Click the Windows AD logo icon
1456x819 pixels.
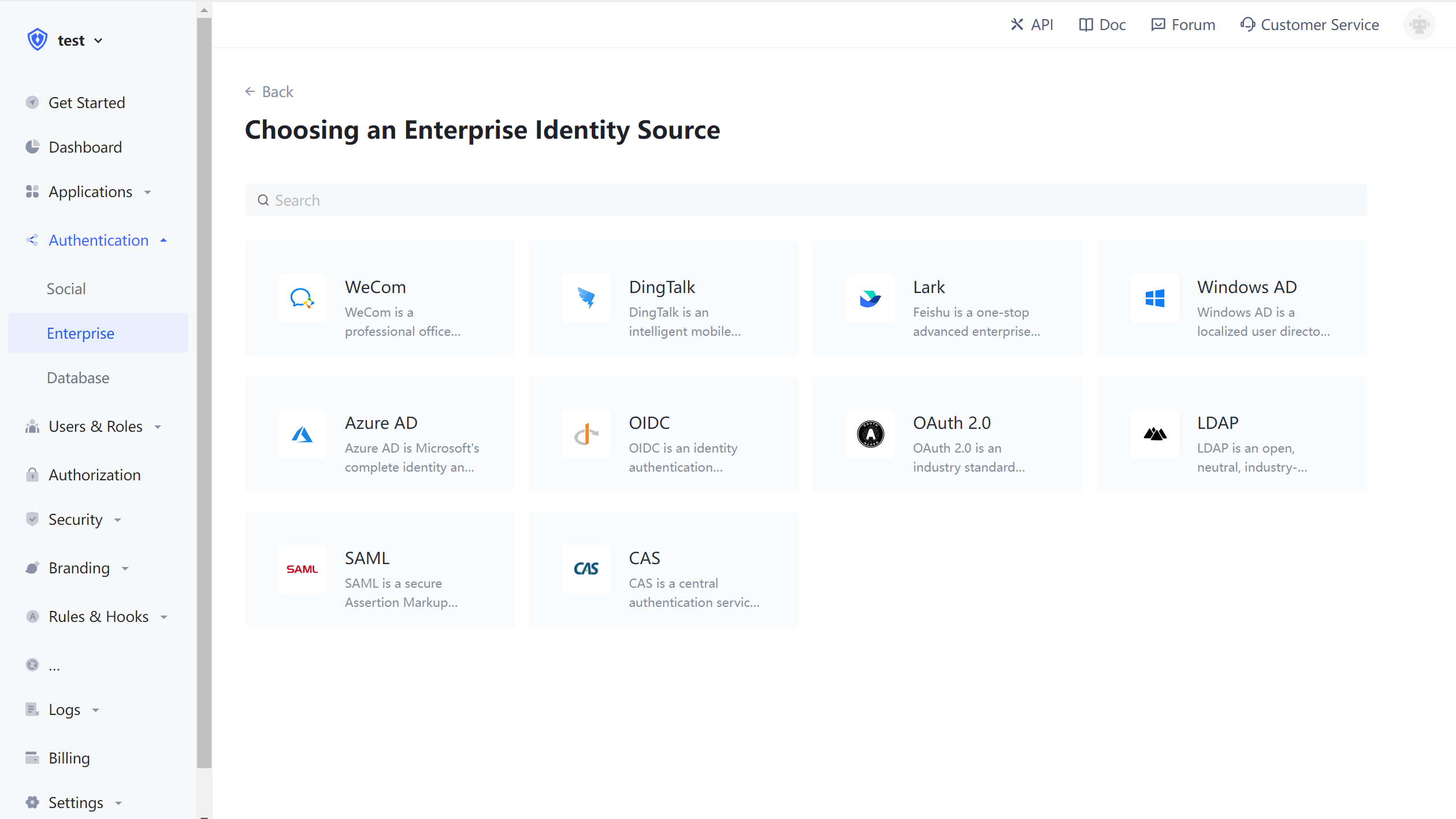[x=1154, y=298]
